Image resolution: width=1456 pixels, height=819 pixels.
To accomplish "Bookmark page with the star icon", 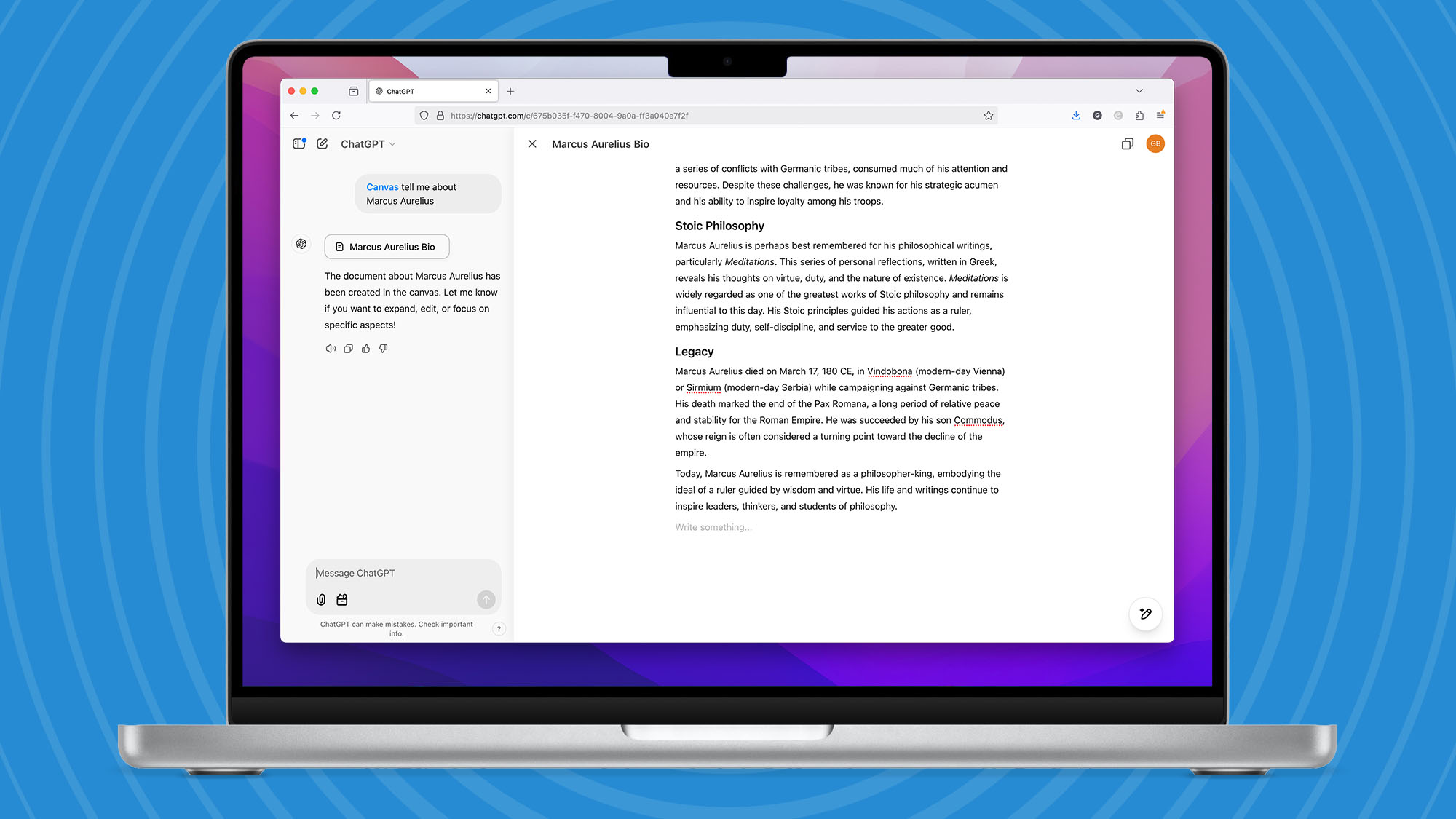I will pyautogui.click(x=989, y=116).
